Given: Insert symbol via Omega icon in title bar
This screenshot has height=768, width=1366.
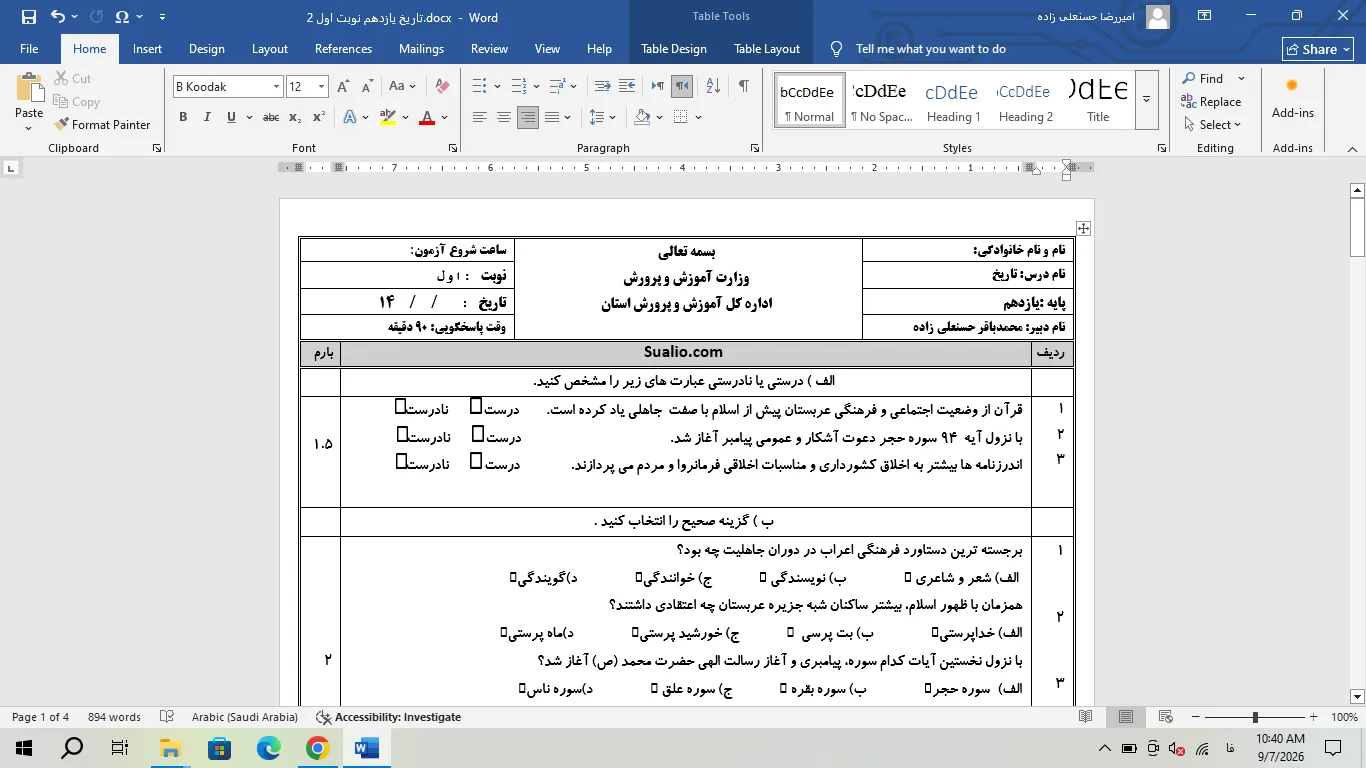Looking at the screenshot, I should coord(122,17).
